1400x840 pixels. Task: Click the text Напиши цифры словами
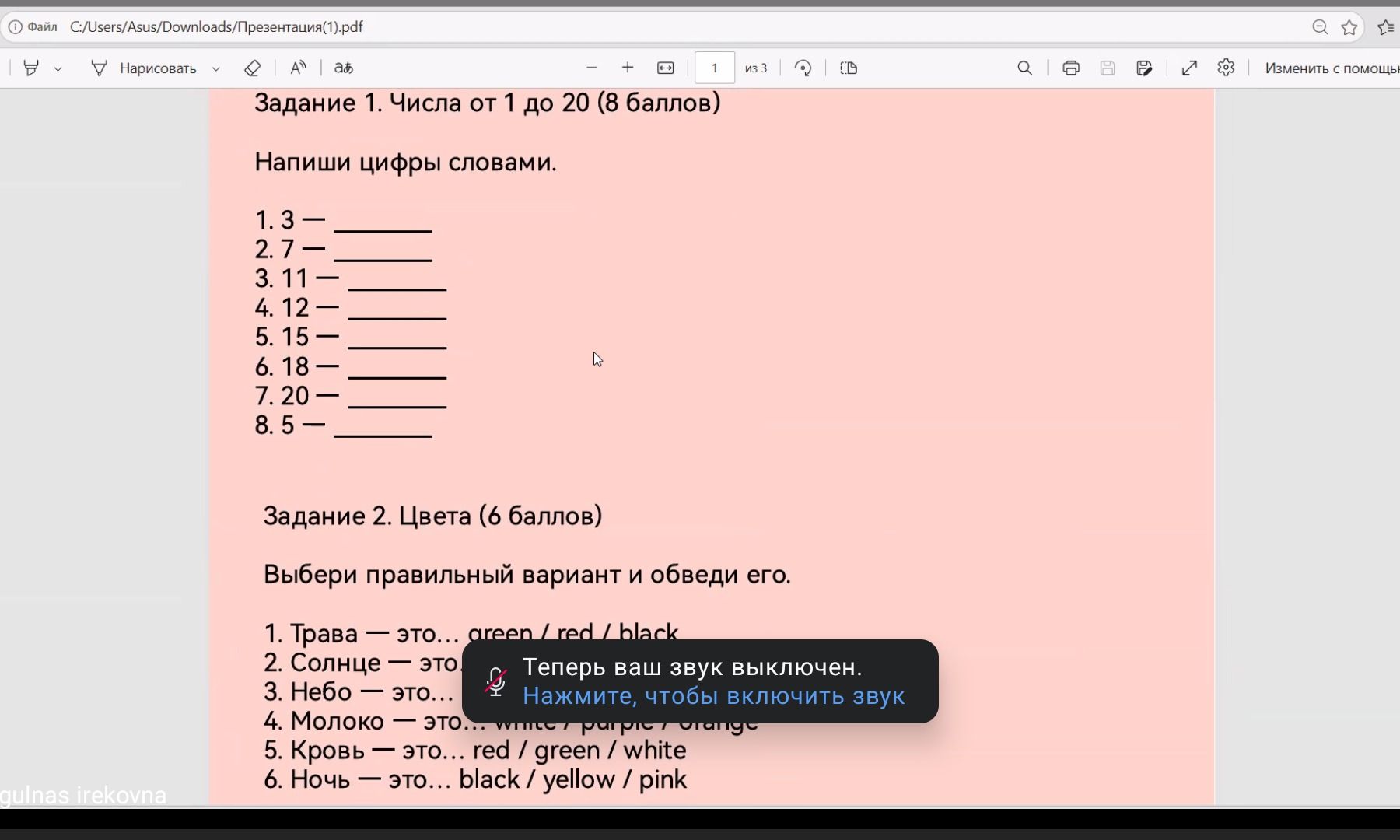(405, 163)
